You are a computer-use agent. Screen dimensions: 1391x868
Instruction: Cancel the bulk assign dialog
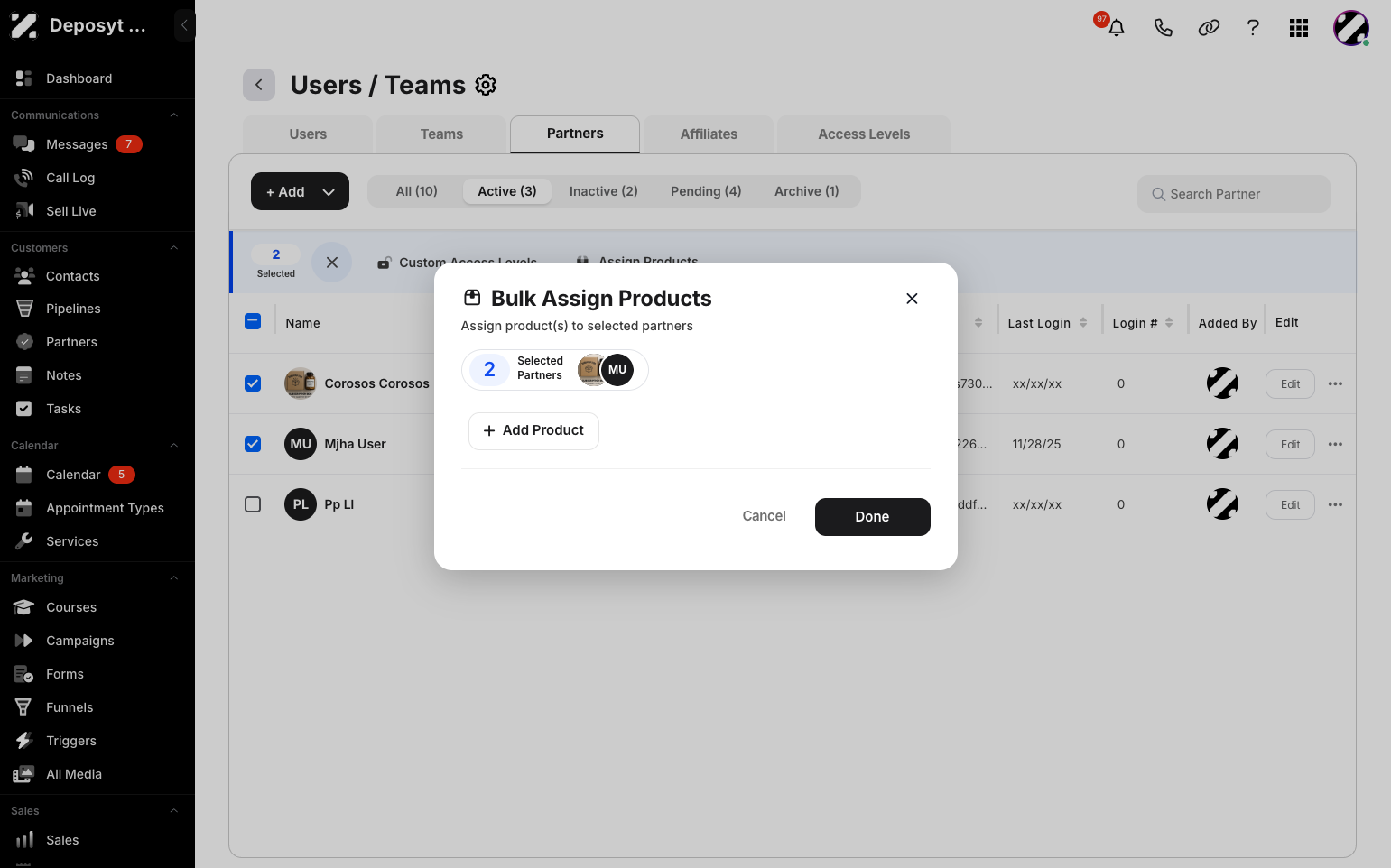click(764, 516)
